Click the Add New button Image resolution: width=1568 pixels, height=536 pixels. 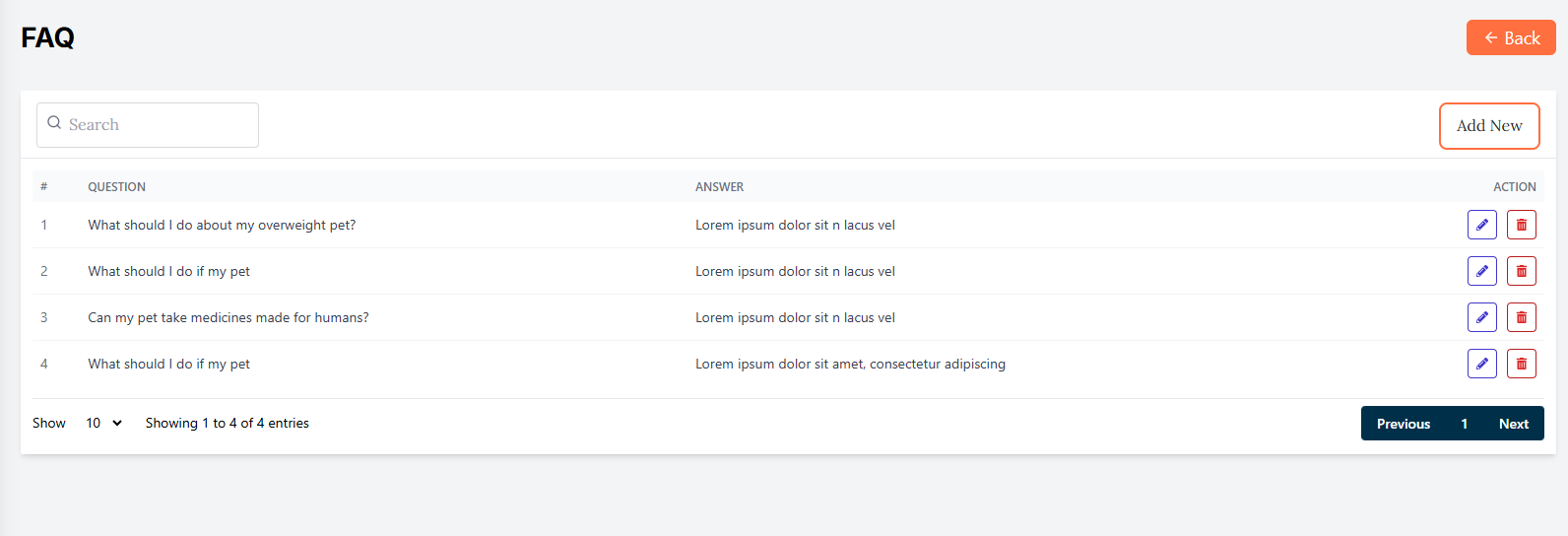coord(1488,126)
